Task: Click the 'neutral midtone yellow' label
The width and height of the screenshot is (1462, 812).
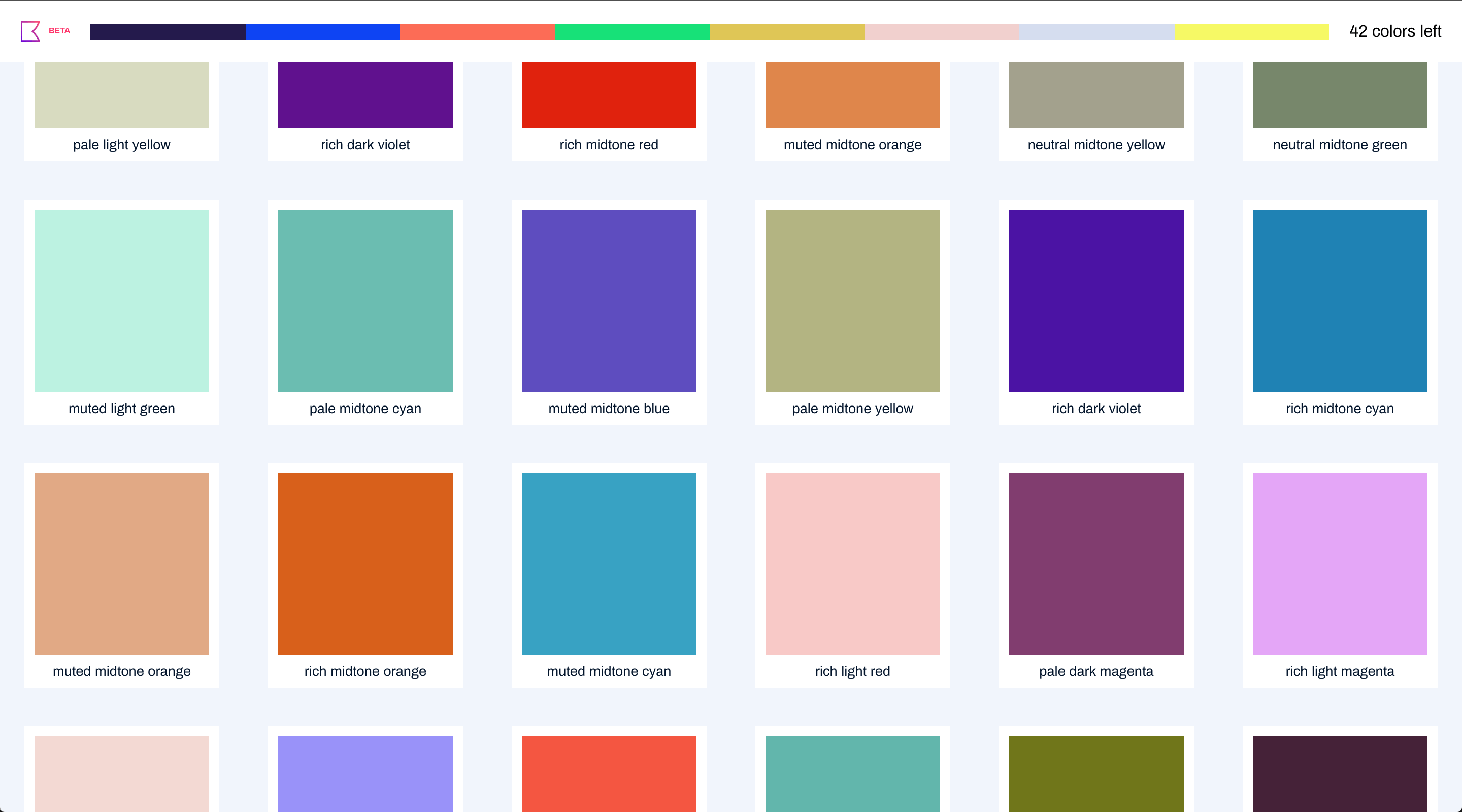Action: tap(1096, 145)
